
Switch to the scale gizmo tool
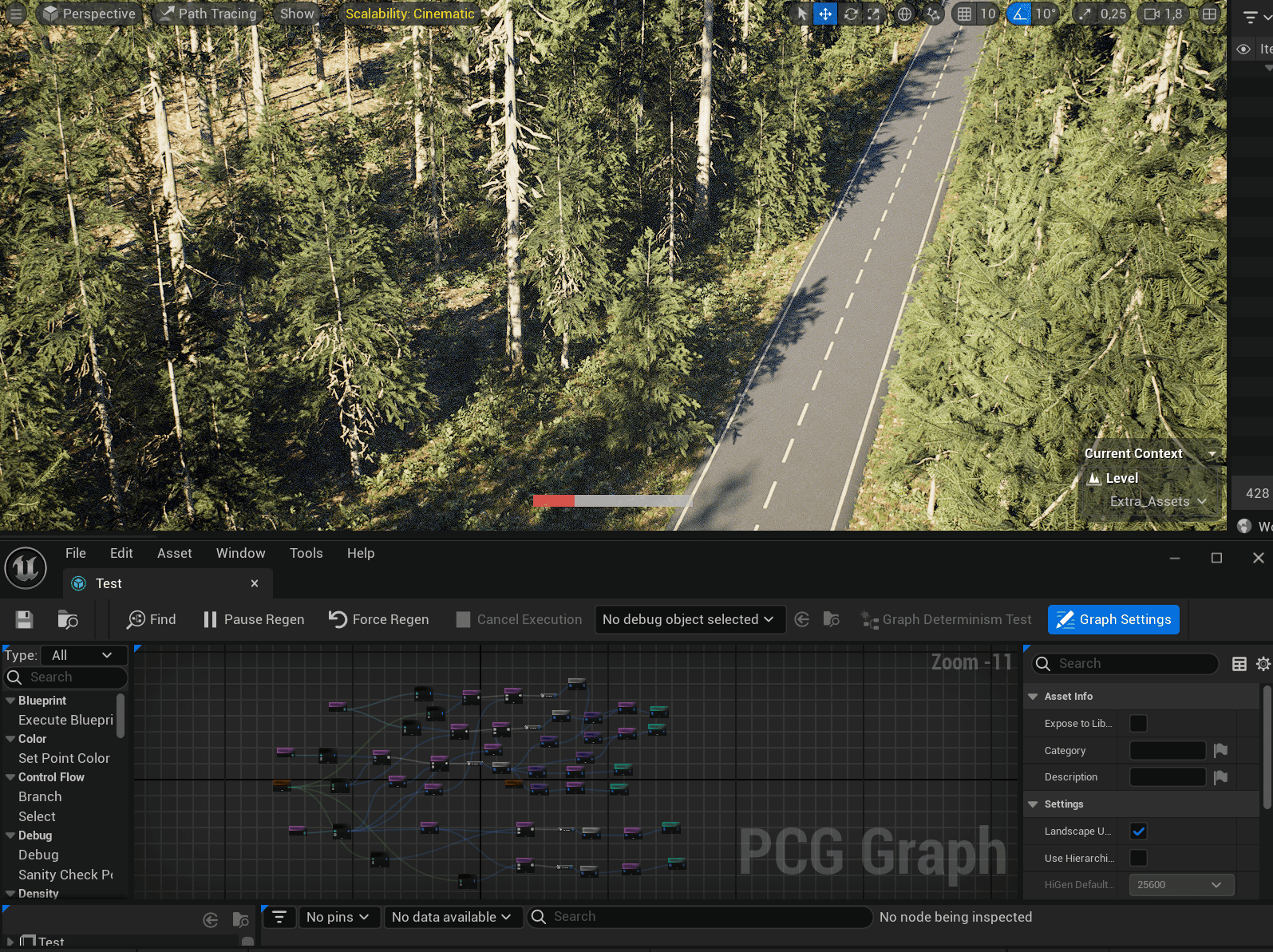[874, 14]
